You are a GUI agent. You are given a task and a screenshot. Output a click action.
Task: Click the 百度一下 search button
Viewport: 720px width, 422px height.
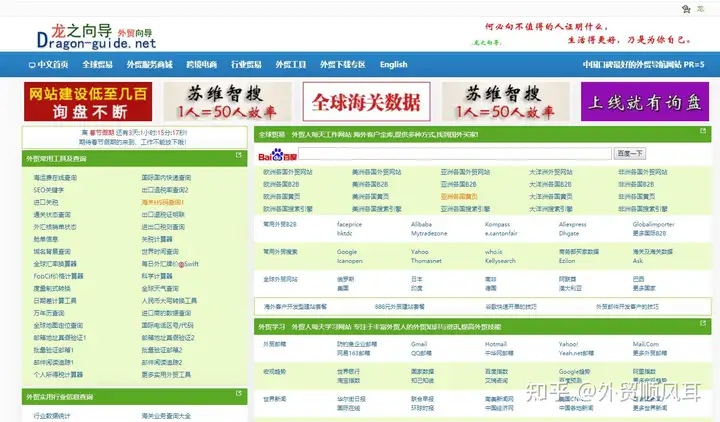[x=630, y=153]
